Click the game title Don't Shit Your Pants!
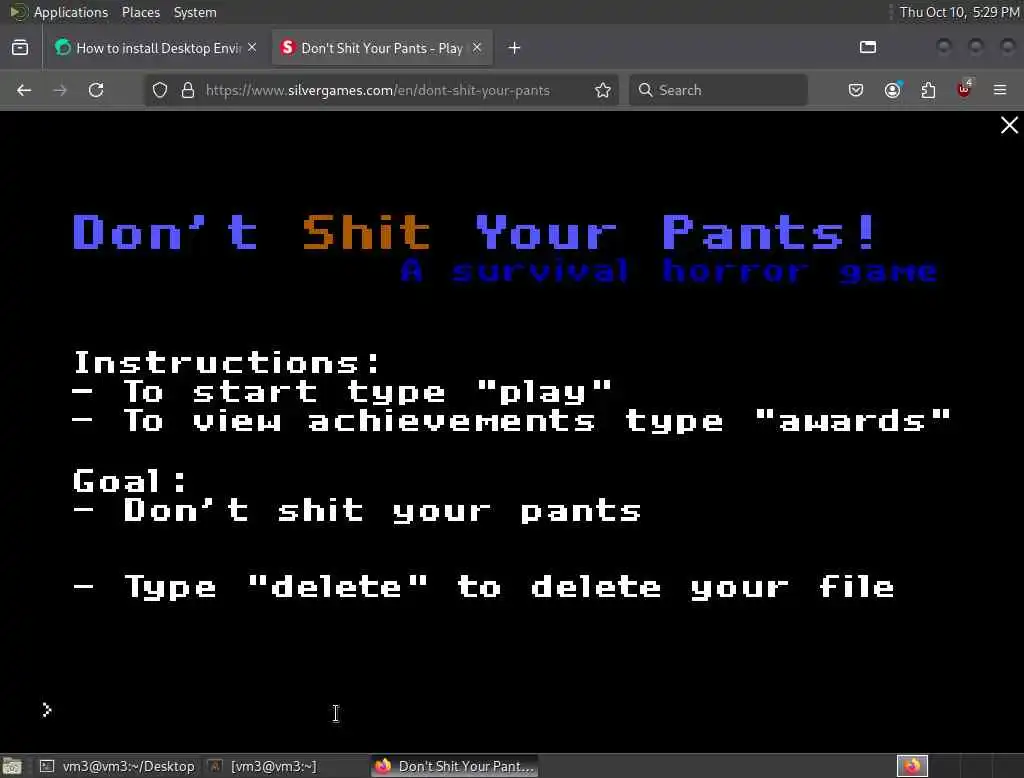Screen dimensions: 1024x778 click(x=474, y=232)
